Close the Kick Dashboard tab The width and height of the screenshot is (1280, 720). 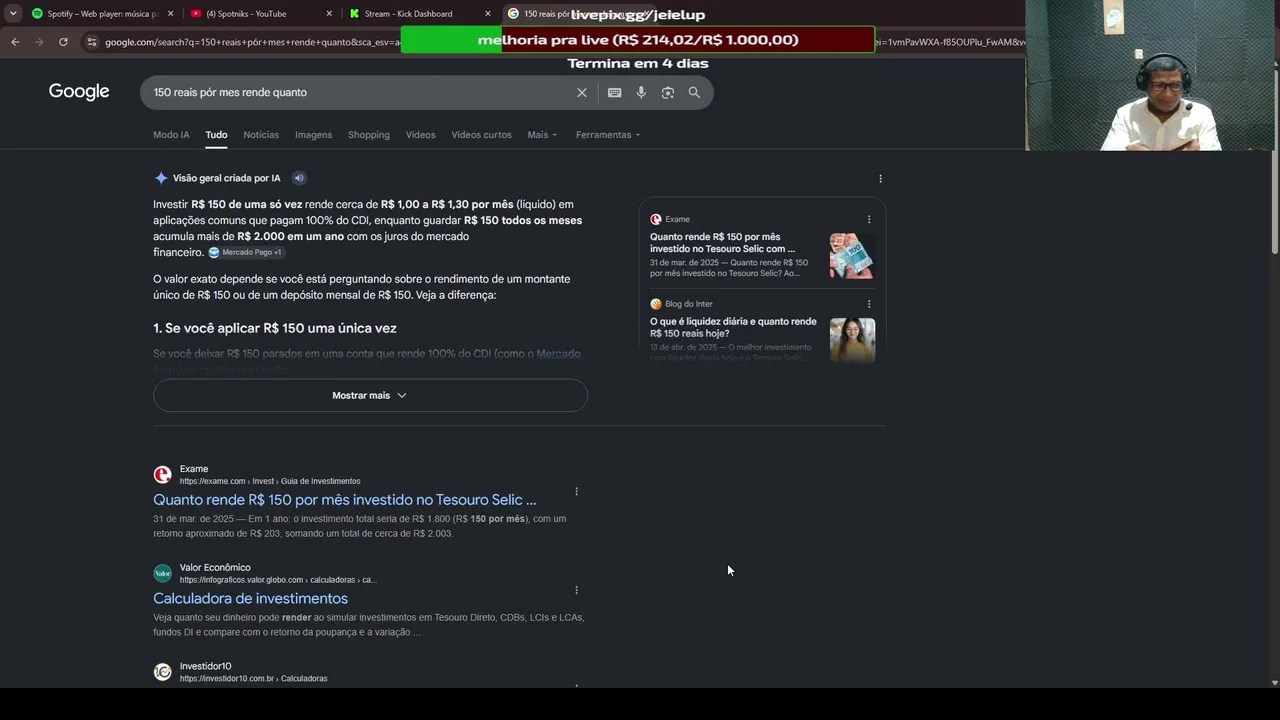point(488,14)
